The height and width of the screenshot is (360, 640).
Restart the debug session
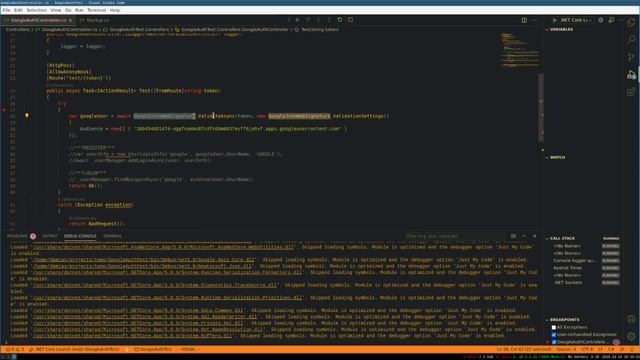340,20
